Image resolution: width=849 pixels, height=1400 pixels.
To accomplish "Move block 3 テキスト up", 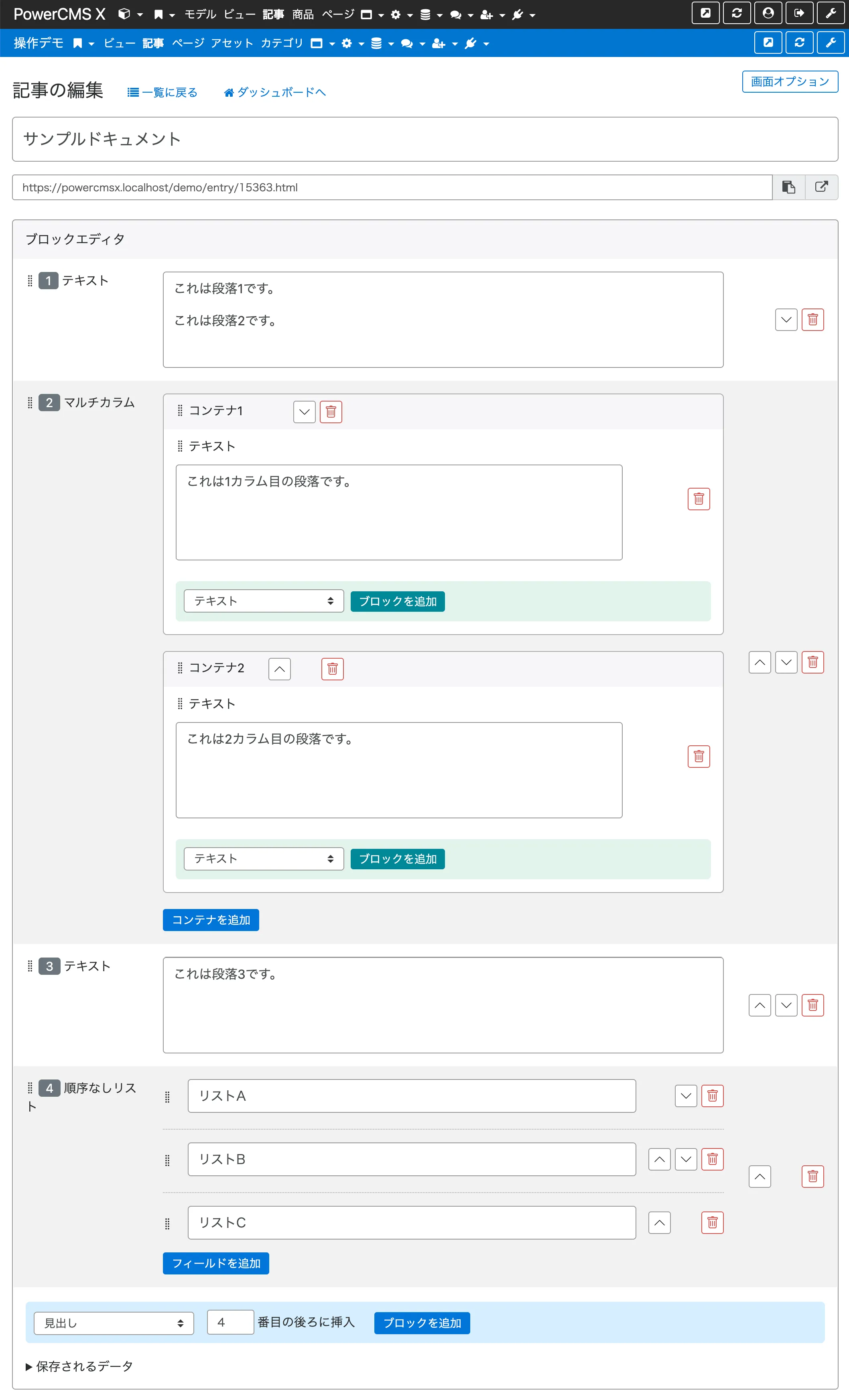I will [759, 1005].
